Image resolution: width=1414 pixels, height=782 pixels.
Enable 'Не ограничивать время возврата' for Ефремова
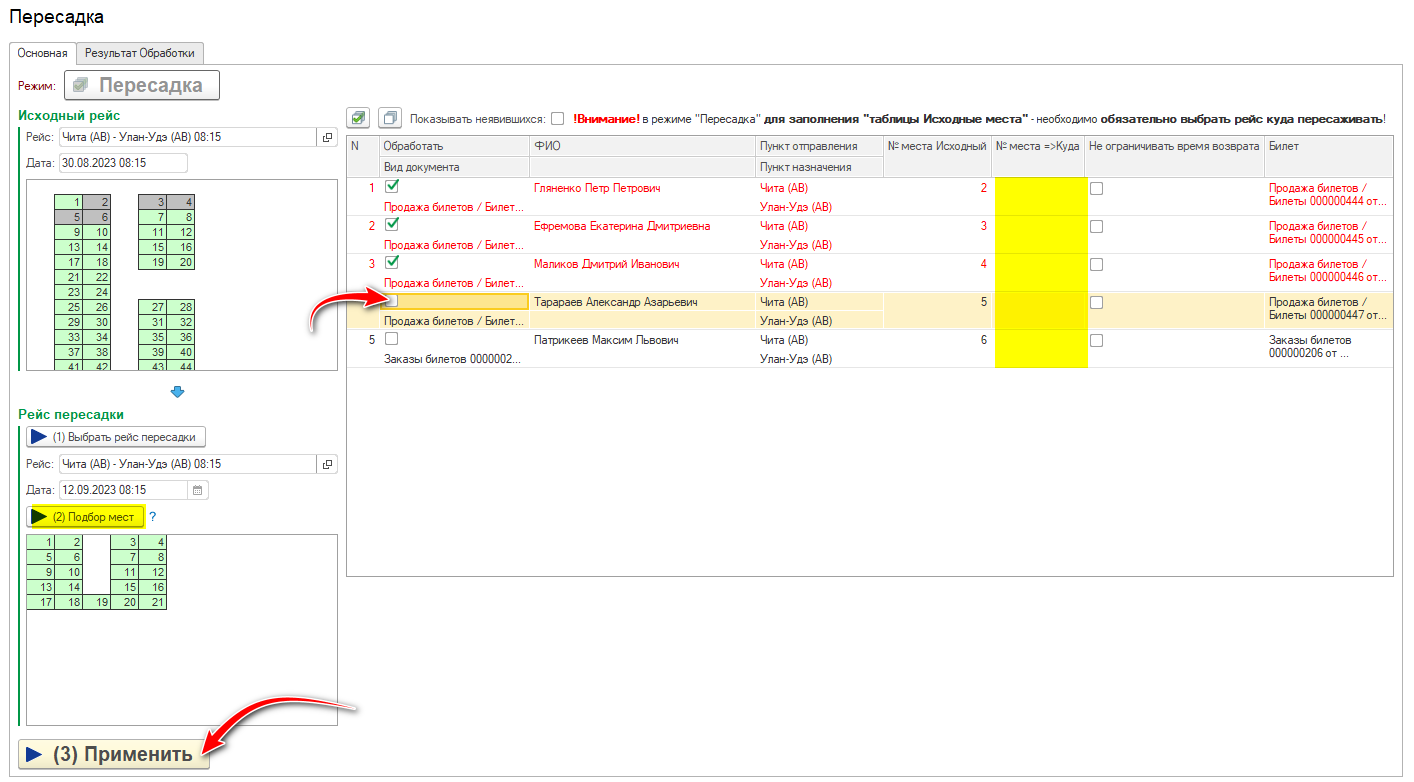(1096, 226)
